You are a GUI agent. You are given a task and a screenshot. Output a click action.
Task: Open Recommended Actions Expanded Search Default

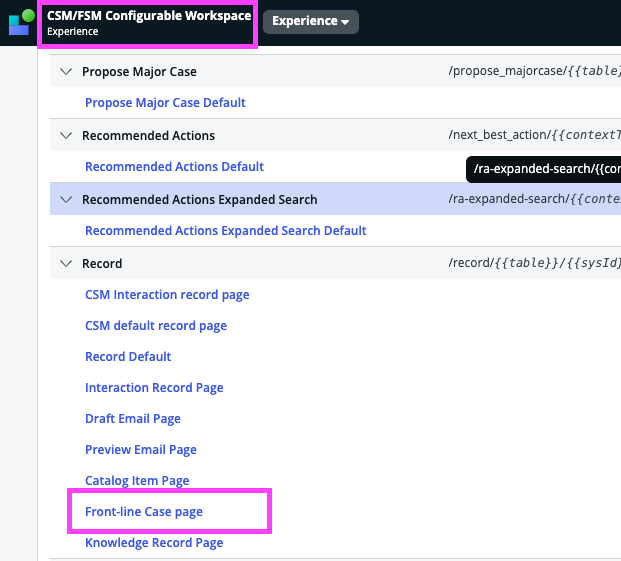(225, 231)
